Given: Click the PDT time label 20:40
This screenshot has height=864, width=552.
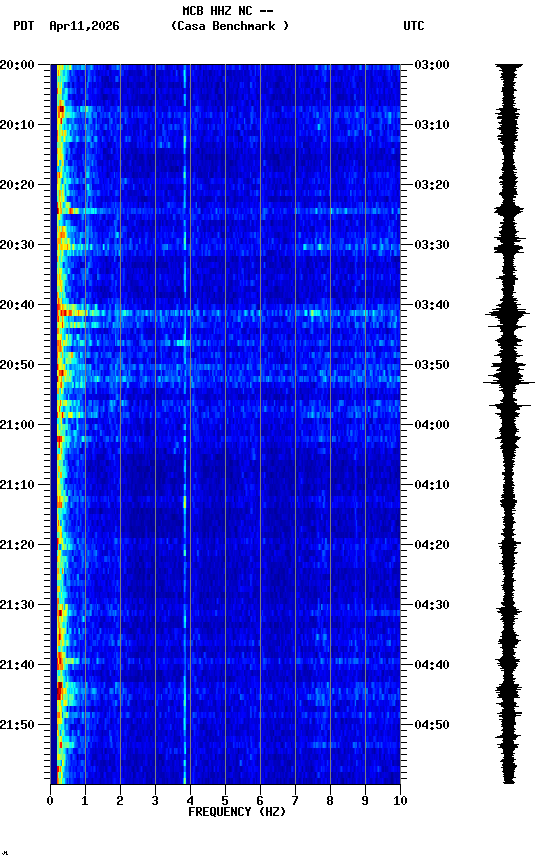Looking at the screenshot, I should point(17,305).
